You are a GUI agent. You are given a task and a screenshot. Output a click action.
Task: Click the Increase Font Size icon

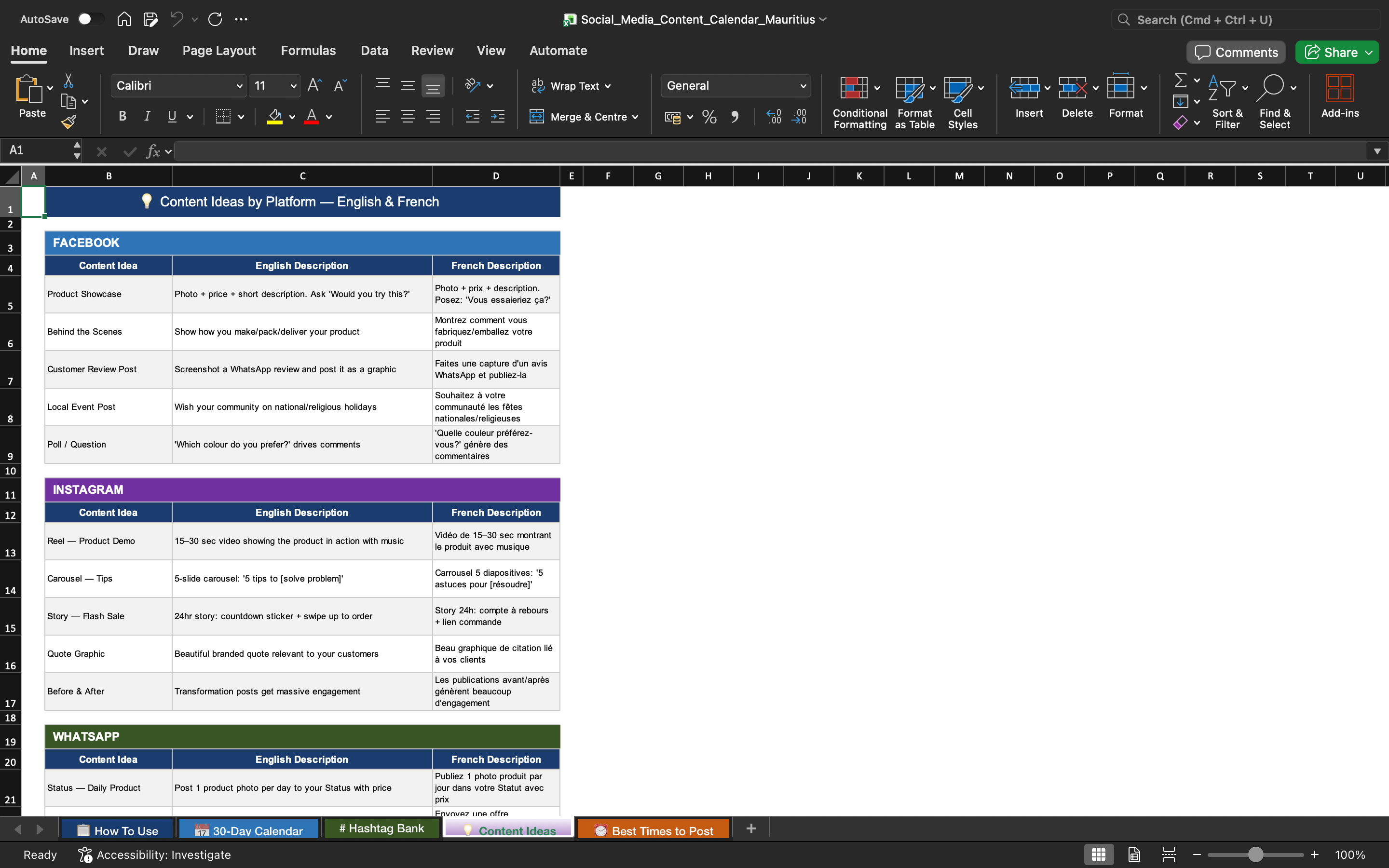point(314,85)
